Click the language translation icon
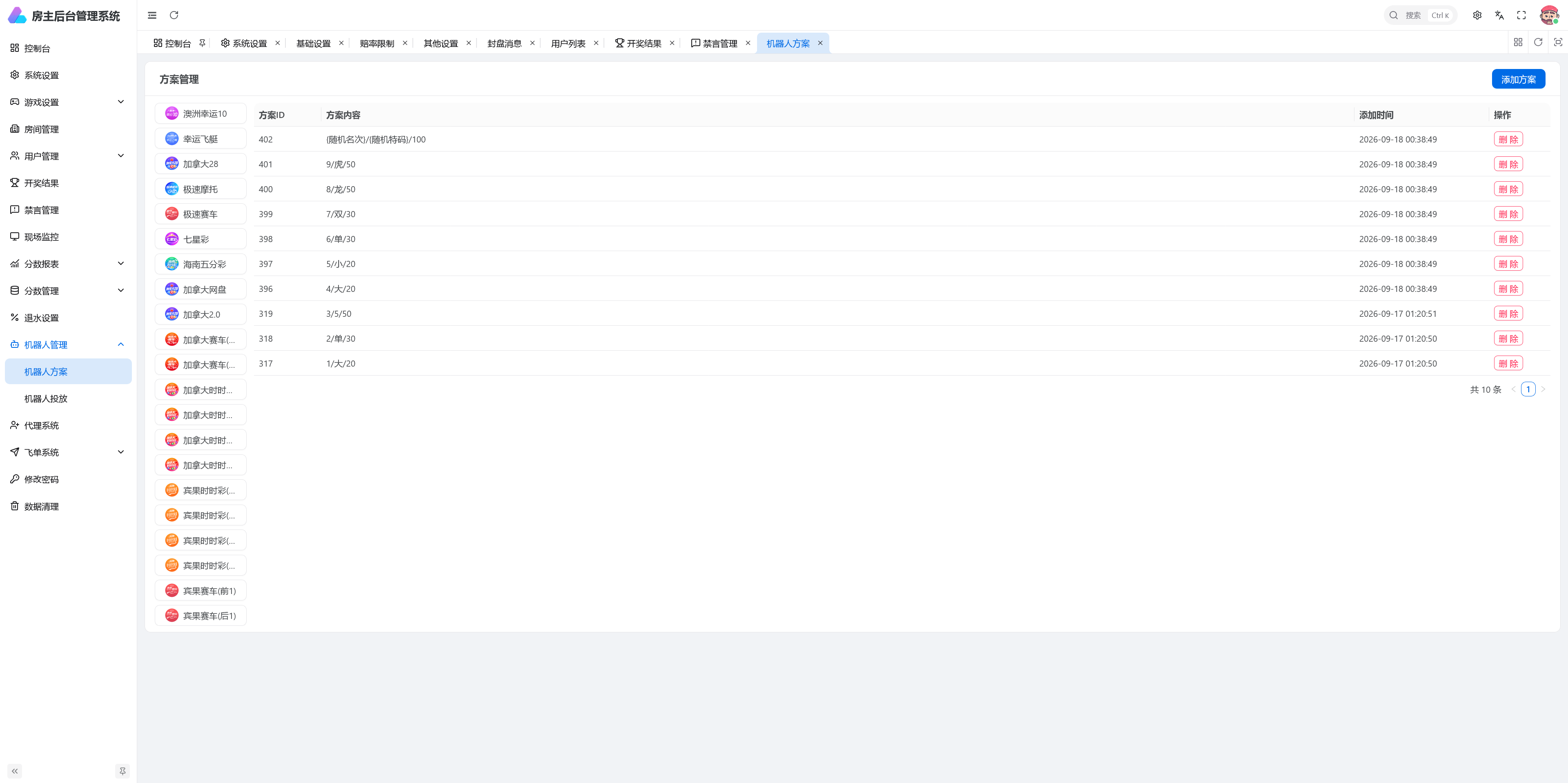The height and width of the screenshot is (783, 1568). [1499, 15]
